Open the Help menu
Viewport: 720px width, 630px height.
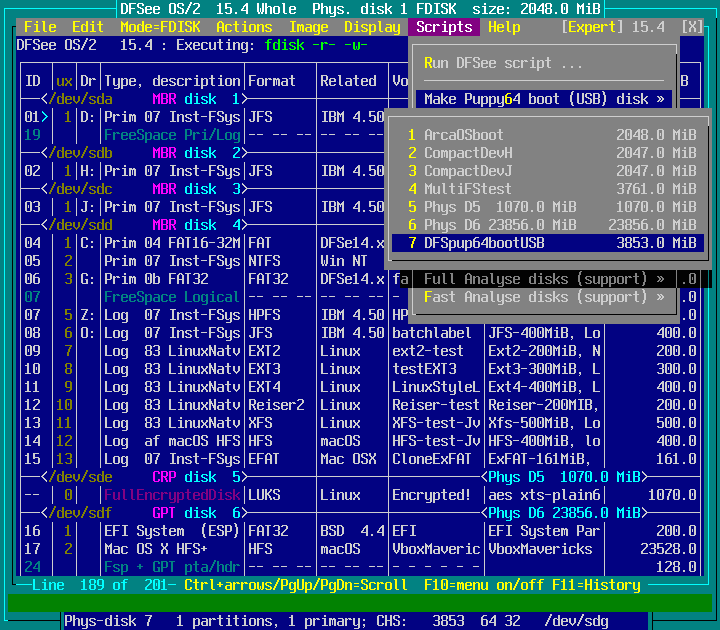504,27
